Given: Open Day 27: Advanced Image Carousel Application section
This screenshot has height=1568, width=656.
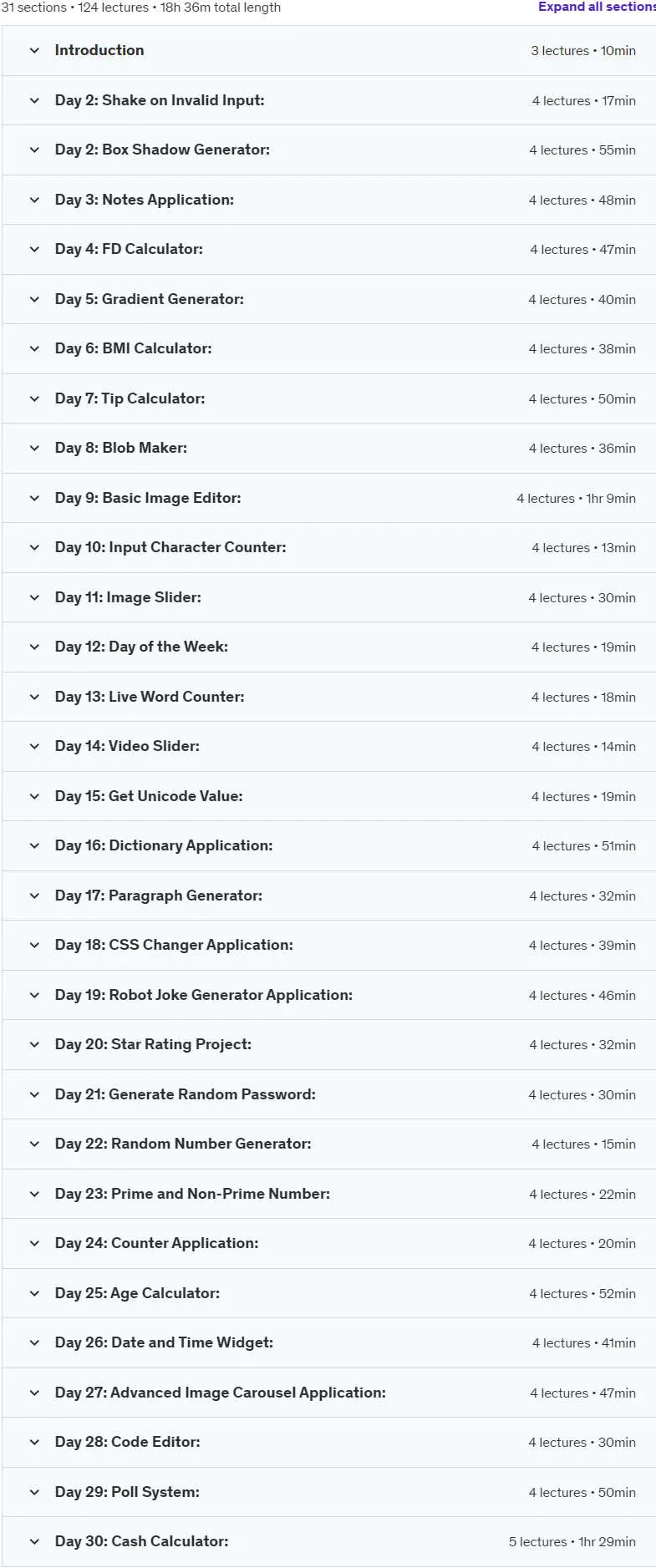Looking at the screenshot, I should click(x=221, y=1393).
